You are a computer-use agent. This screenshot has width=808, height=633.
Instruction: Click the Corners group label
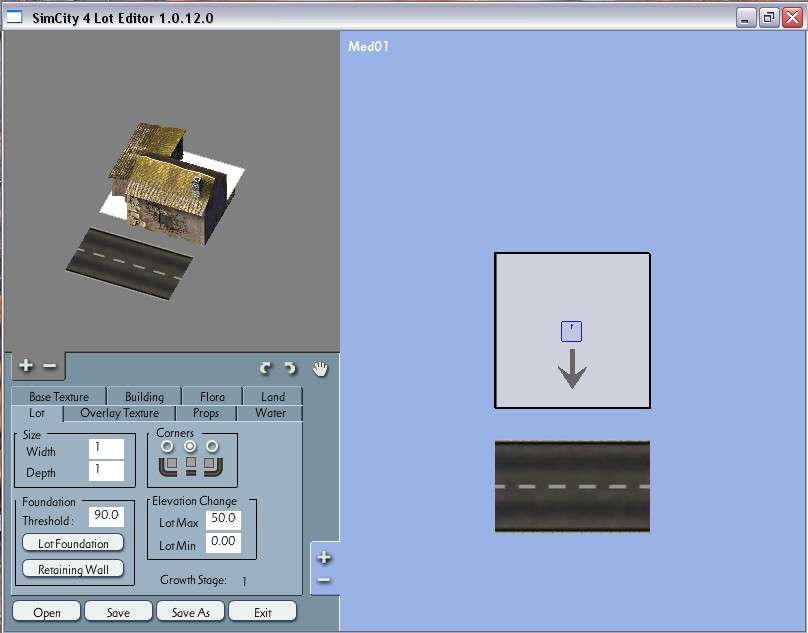click(175, 433)
